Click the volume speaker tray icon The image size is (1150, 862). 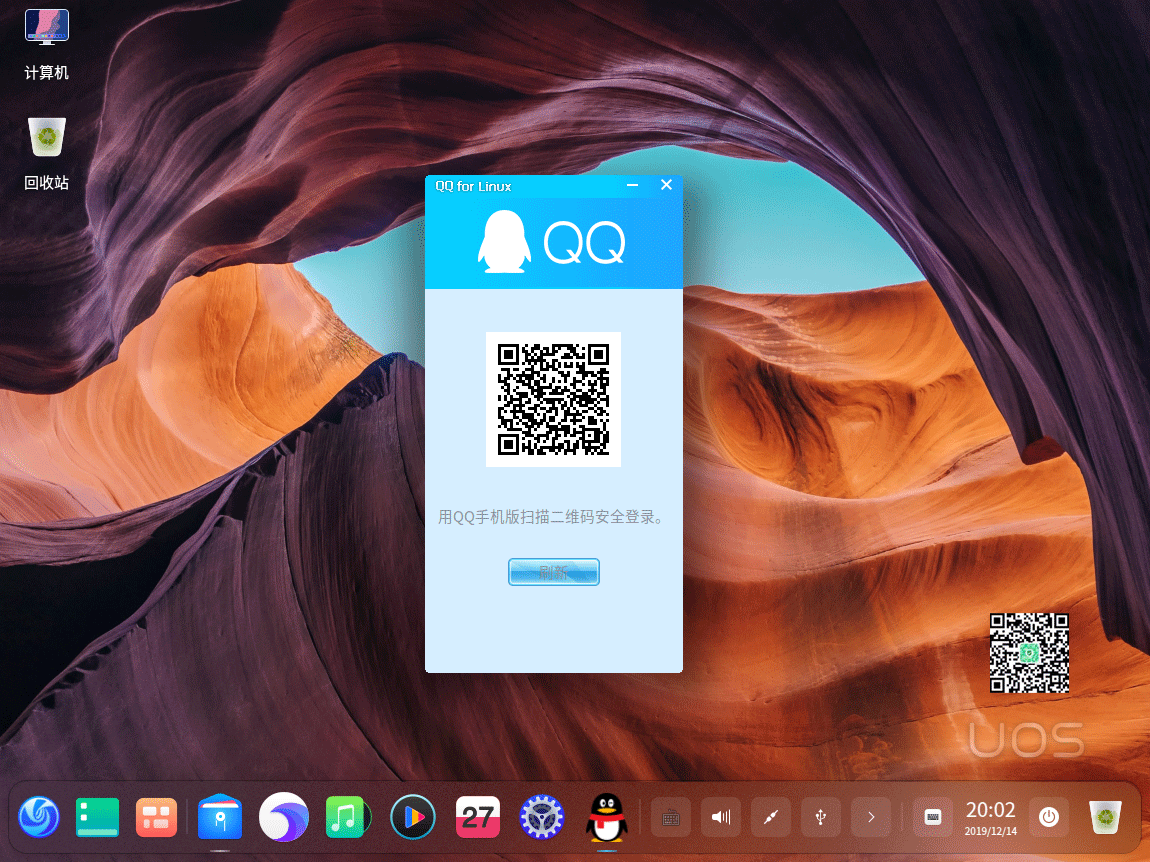pyautogui.click(x=721, y=817)
